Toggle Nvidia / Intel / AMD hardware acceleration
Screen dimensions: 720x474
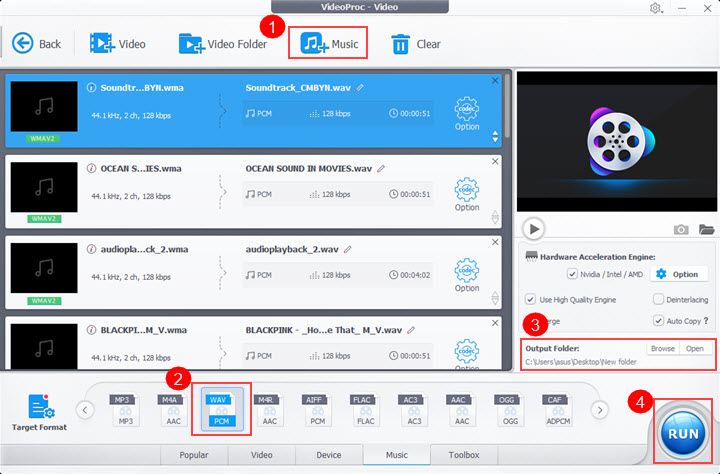(572, 274)
